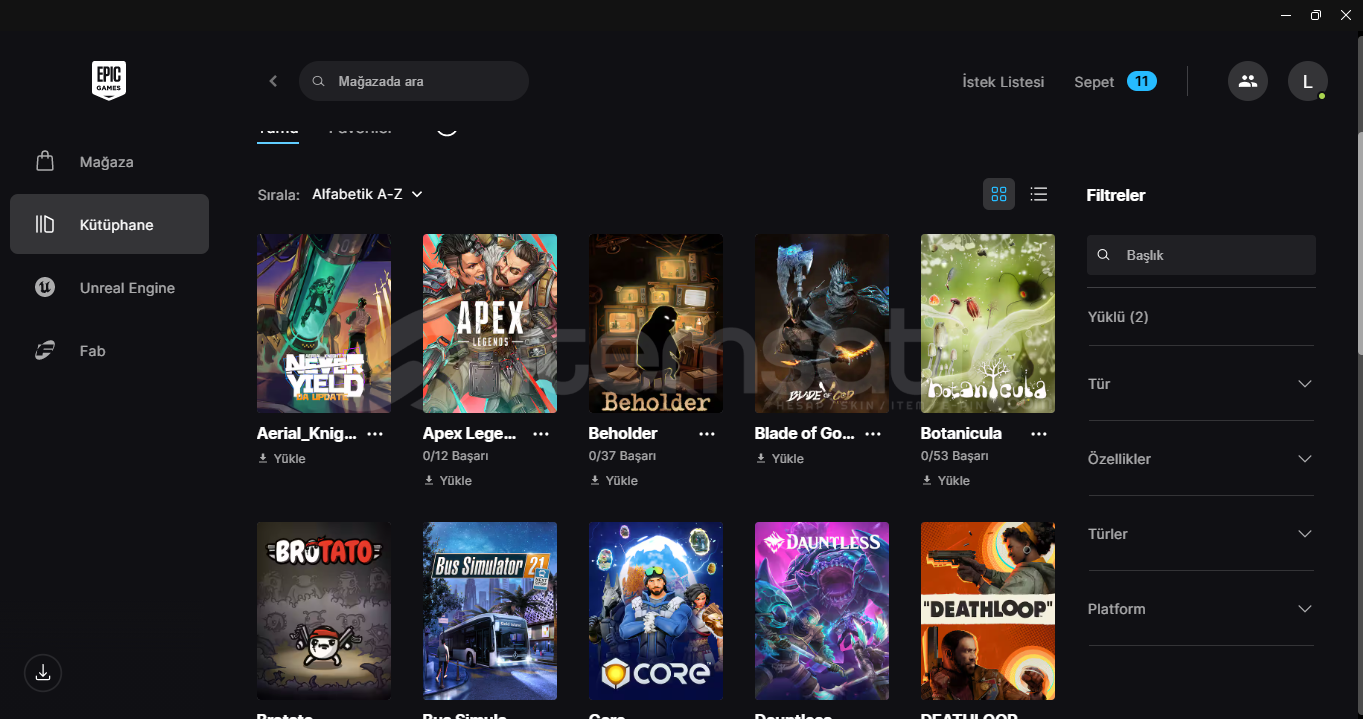Click 0/37 Başarı under Beholder

(x=622, y=456)
